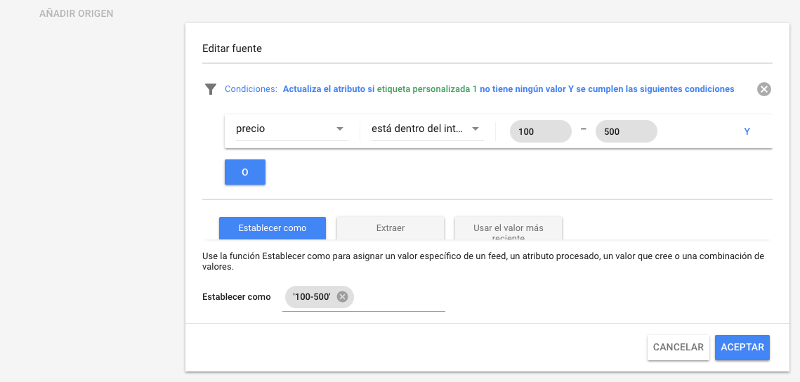The width and height of the screenshot is (800, 382).
Task: Click the green 'etiqueta personalizada 1' text
Action: pos(427,89)
